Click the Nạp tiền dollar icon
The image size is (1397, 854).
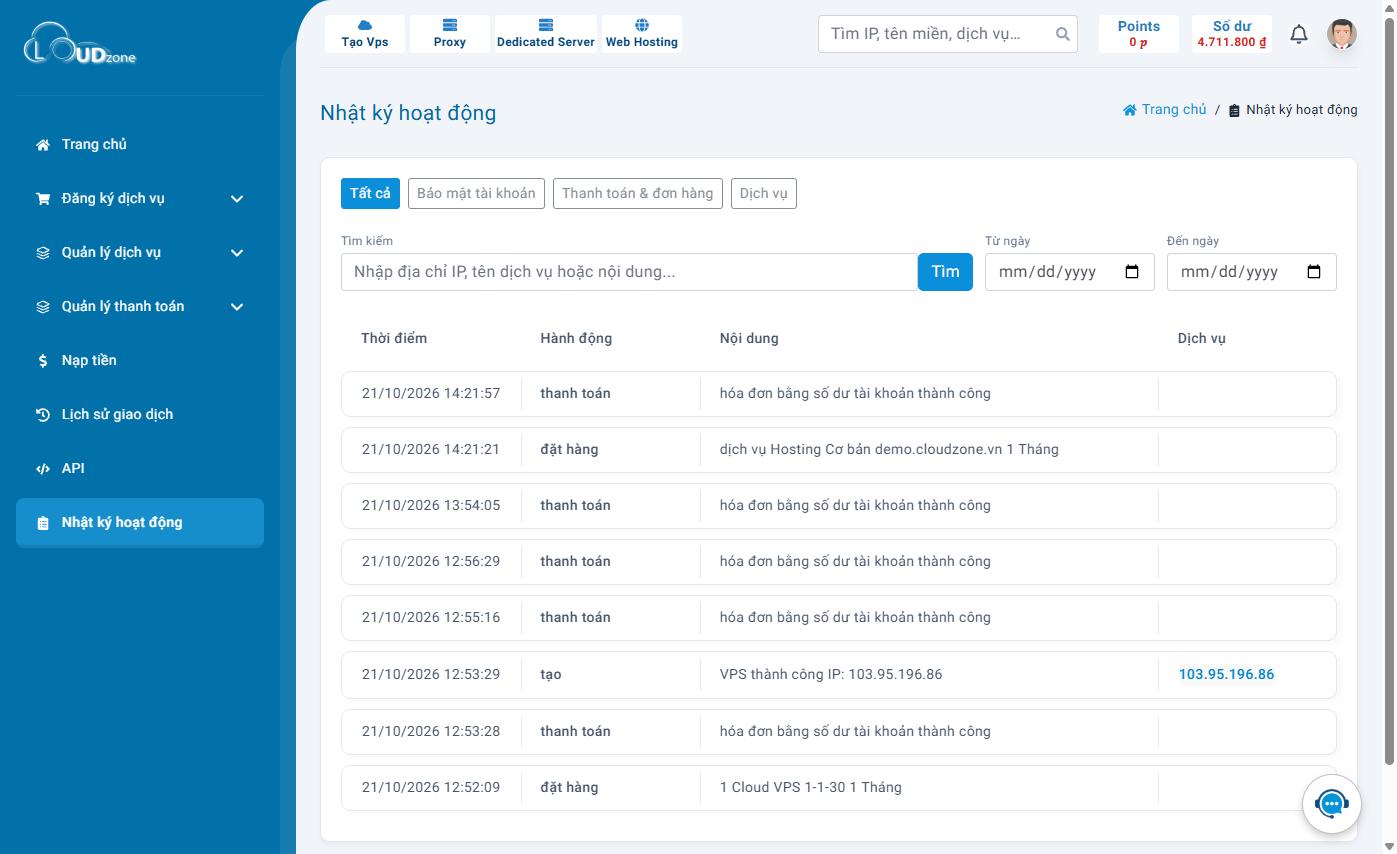[x=43, y=361]
